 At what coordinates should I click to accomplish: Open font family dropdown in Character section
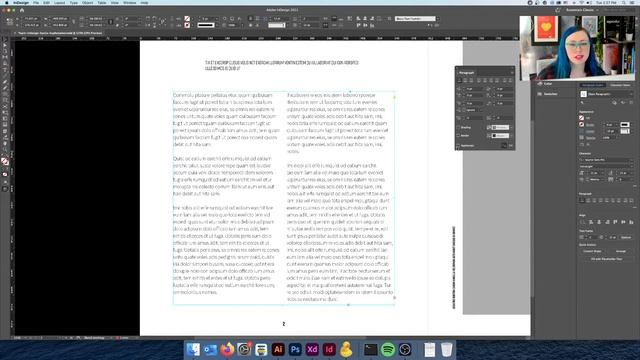607,160
